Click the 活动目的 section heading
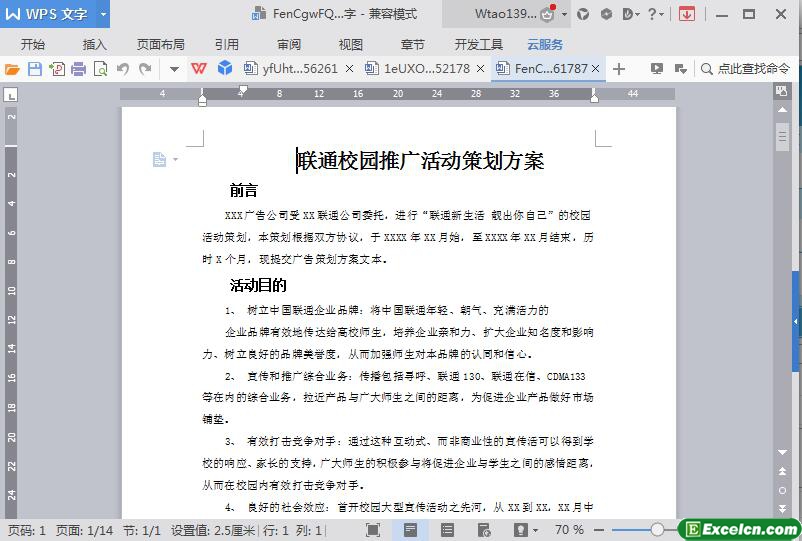Image resolution: width=802 pixels, height=541 pixels. [x=258, y=285]
